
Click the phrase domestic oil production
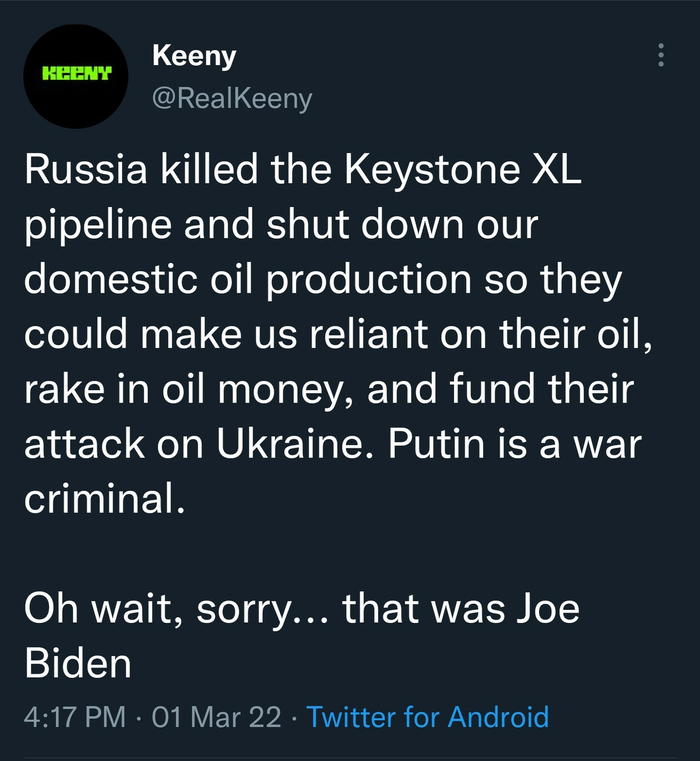tap(249, 281)
